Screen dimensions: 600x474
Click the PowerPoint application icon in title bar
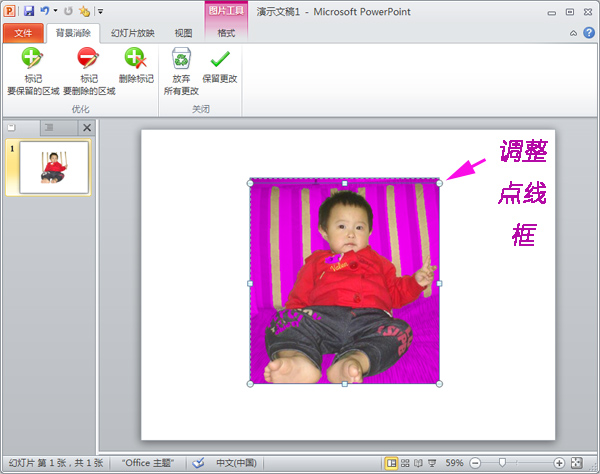pos(9,11)
